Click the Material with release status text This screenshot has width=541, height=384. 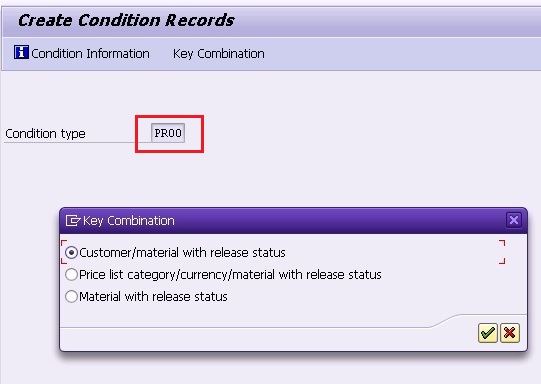tap(153, 297)
